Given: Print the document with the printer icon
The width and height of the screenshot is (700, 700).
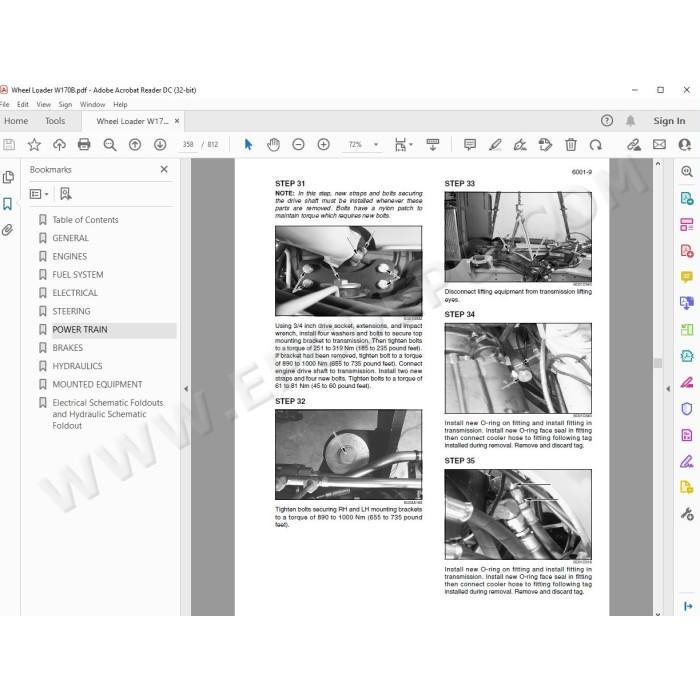Looking at the screenshot, I should pos(84,145).
